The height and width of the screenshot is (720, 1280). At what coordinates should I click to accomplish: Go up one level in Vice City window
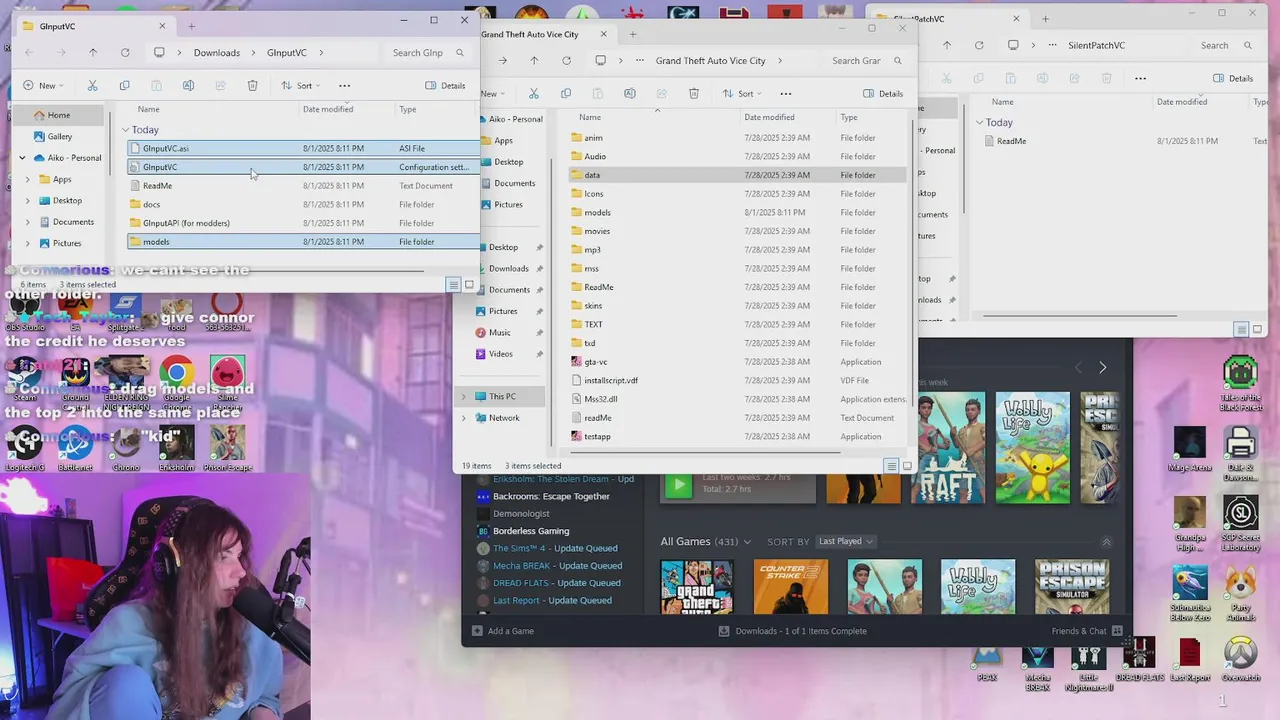tap(534, 61)
